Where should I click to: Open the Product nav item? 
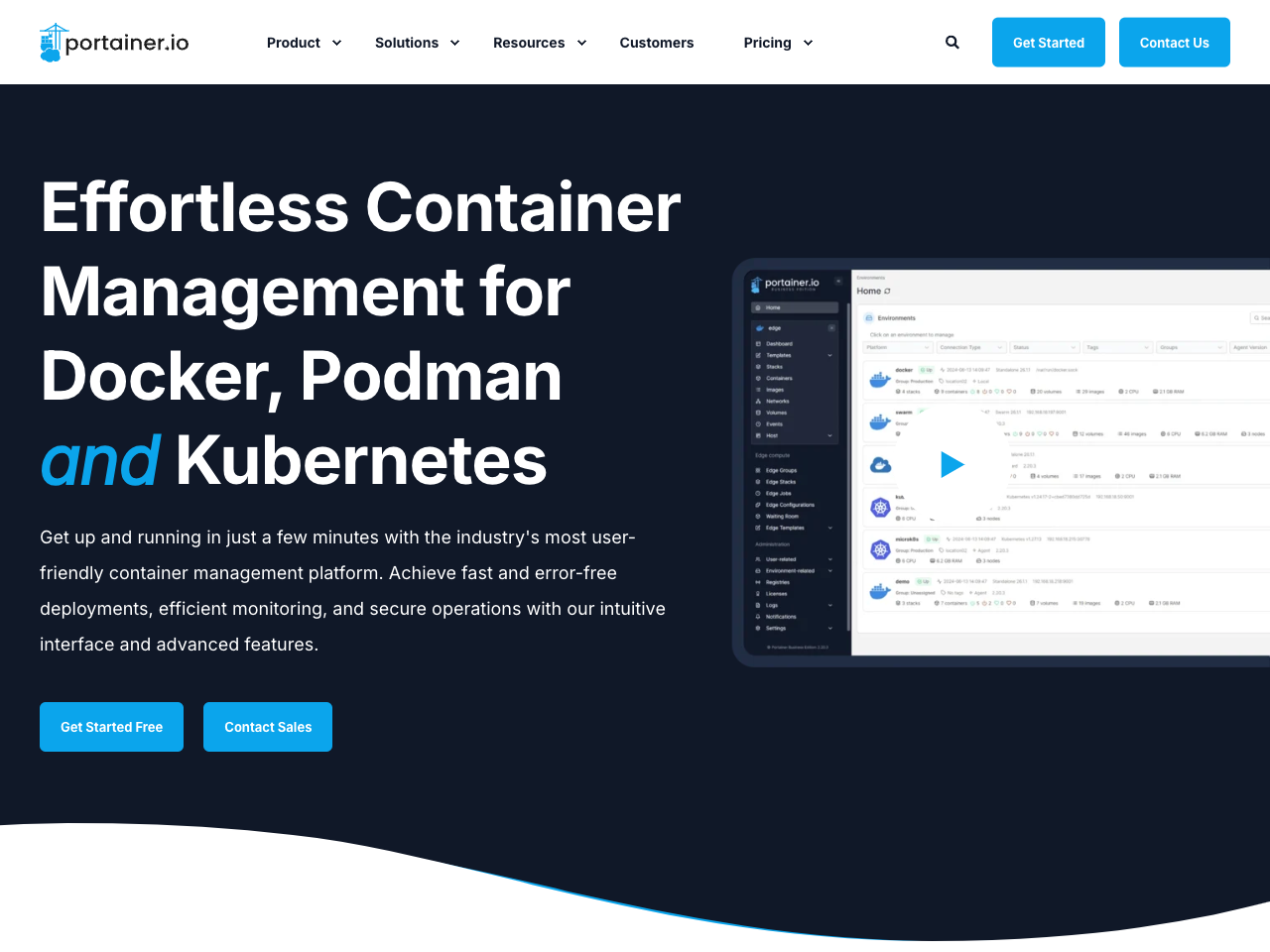[x=294, y=43]
